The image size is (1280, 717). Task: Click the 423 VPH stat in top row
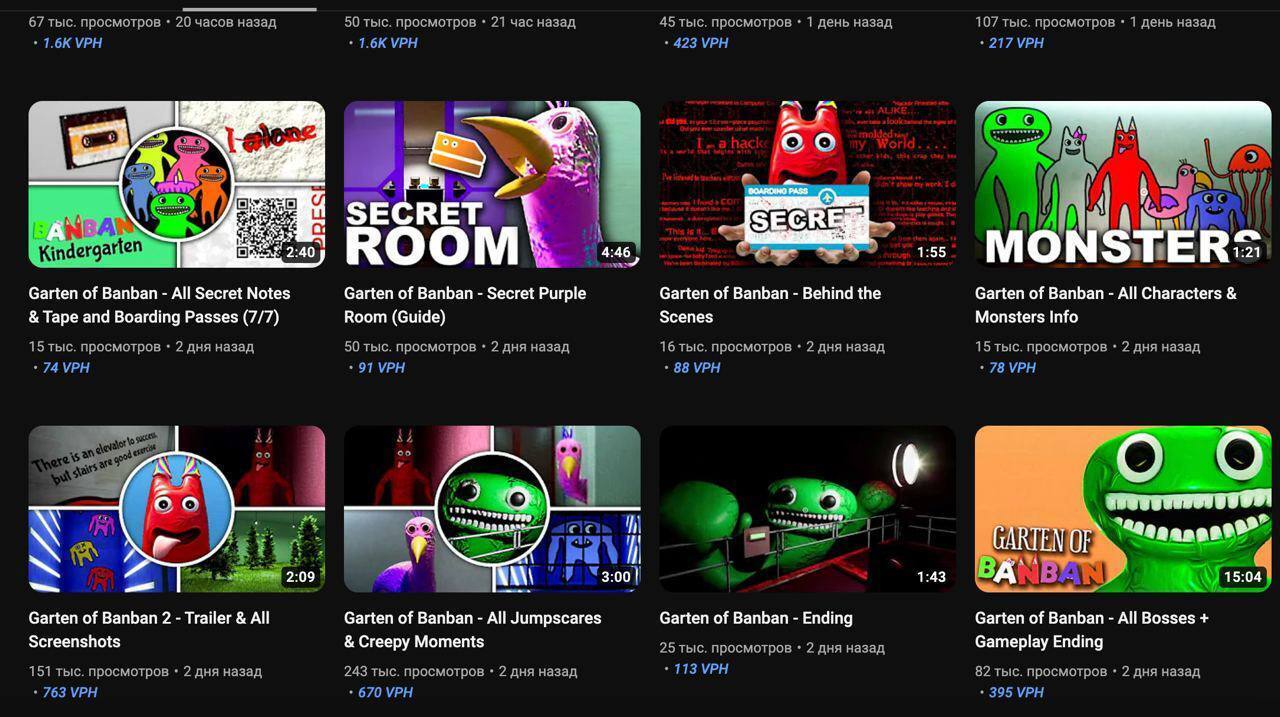(700, 43)
